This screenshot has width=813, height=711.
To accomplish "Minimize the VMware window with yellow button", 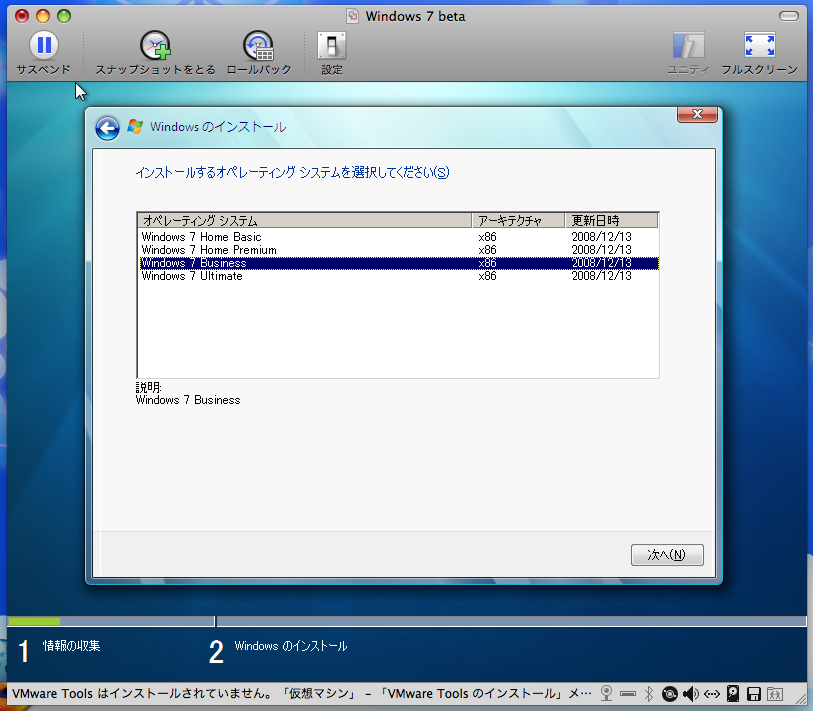I will pyautogui.click(x=43, y=16).
